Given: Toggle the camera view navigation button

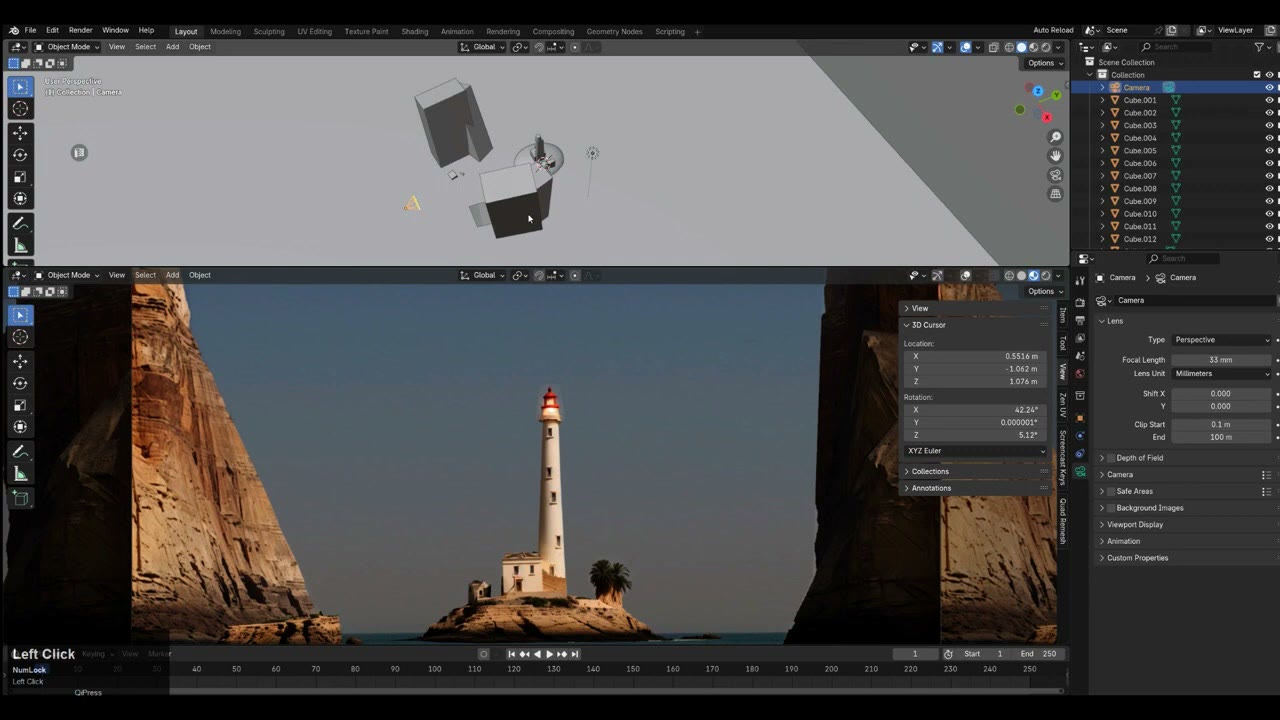Looking at the screenshot, I should coord(1055,175).
